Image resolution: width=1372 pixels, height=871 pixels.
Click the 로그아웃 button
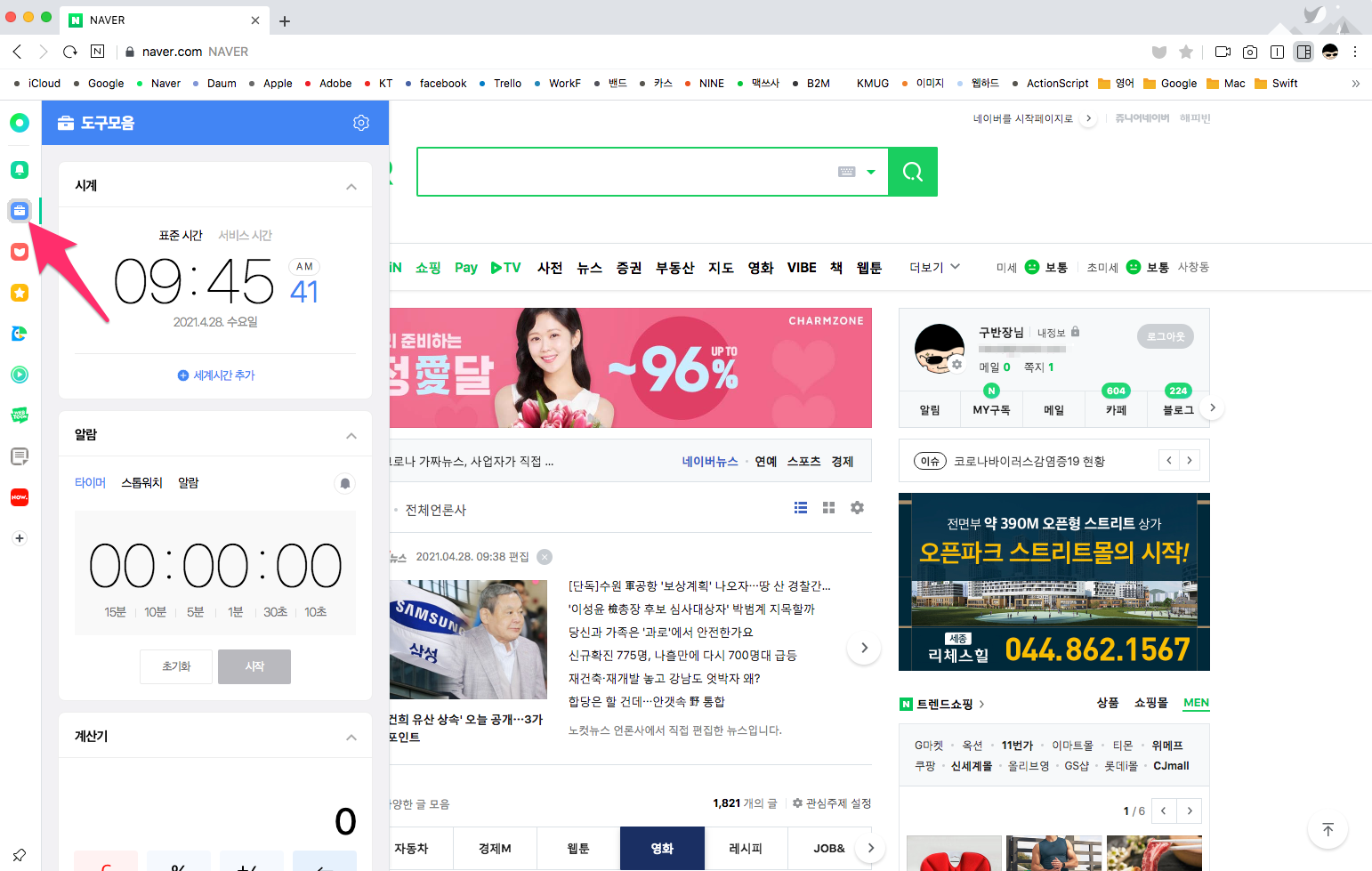1166,336
